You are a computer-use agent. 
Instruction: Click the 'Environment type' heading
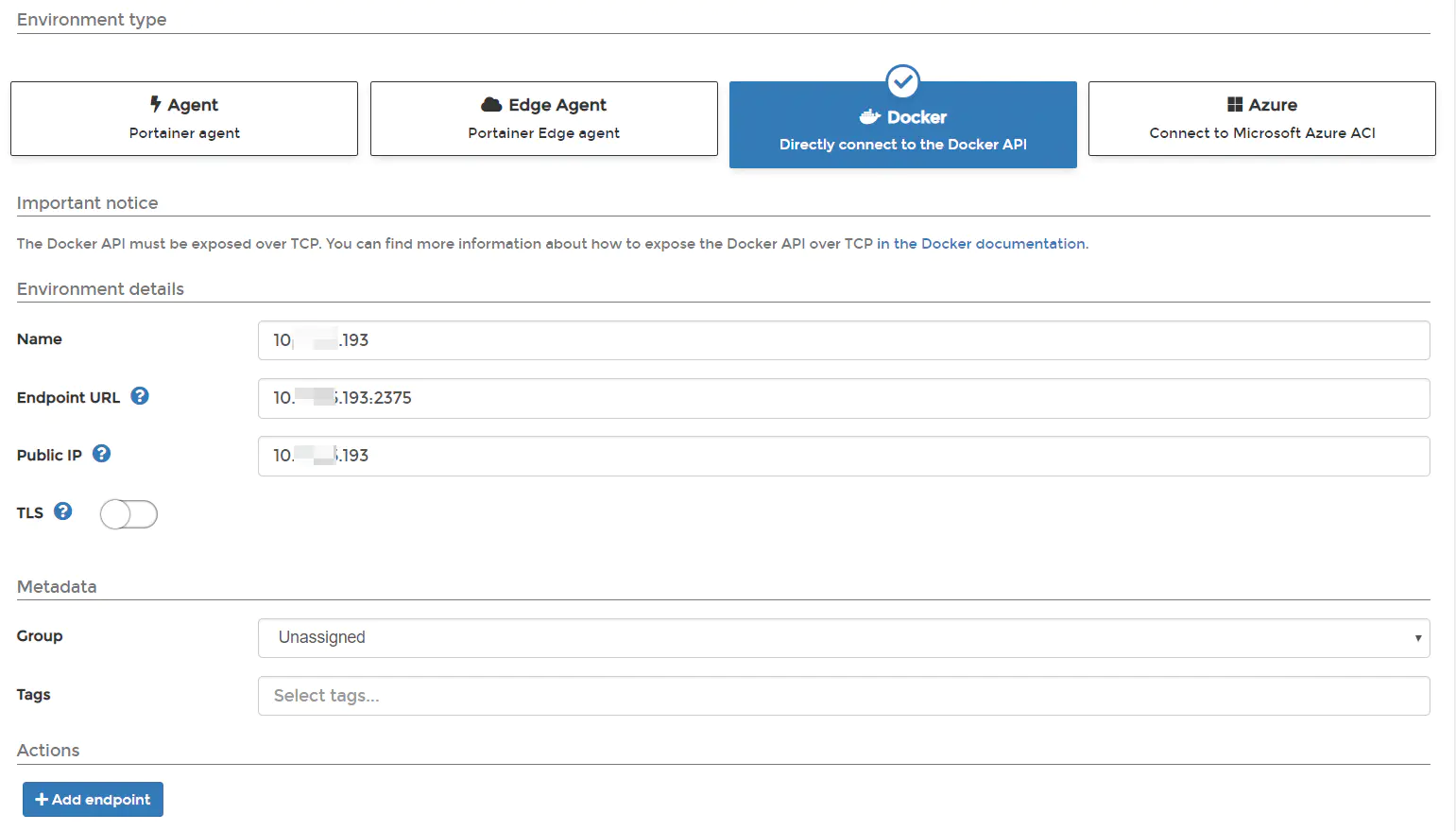pyautogui.click(x=92, y=20)
